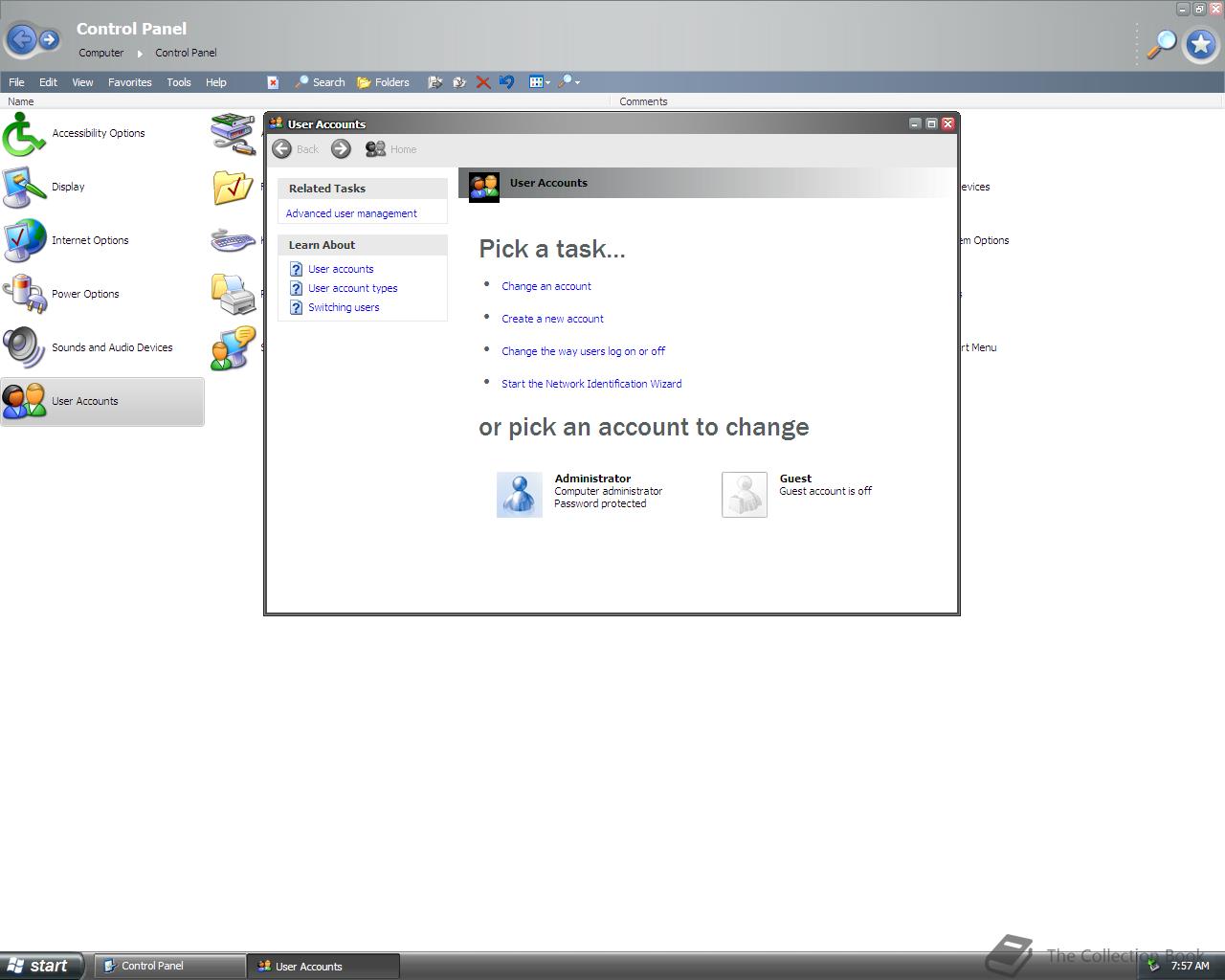
Task: Click the scanner and camera icon behind dialog
Action: [233, 133]
